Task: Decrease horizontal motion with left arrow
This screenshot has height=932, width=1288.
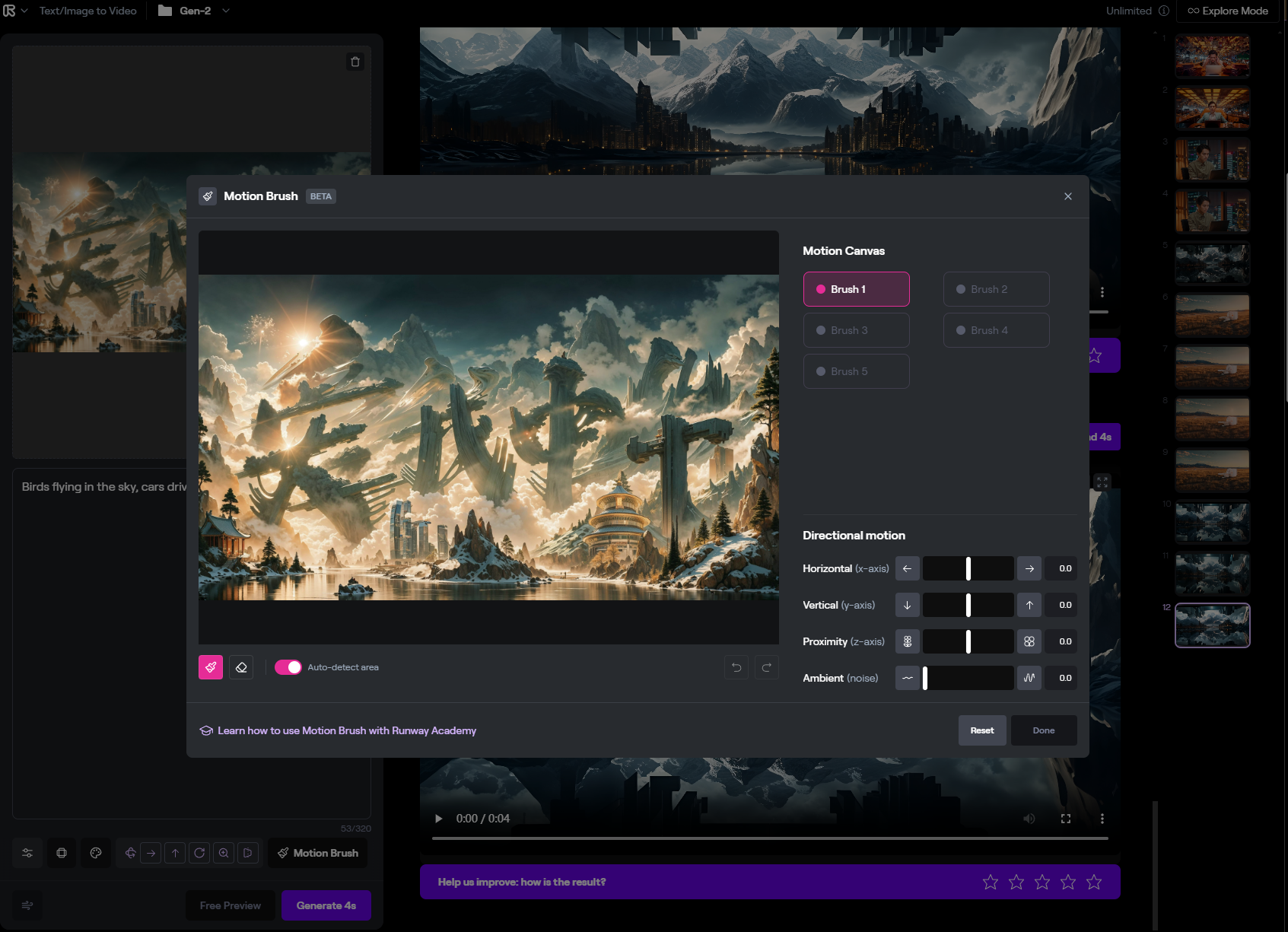Action: [x=908, y=568]
